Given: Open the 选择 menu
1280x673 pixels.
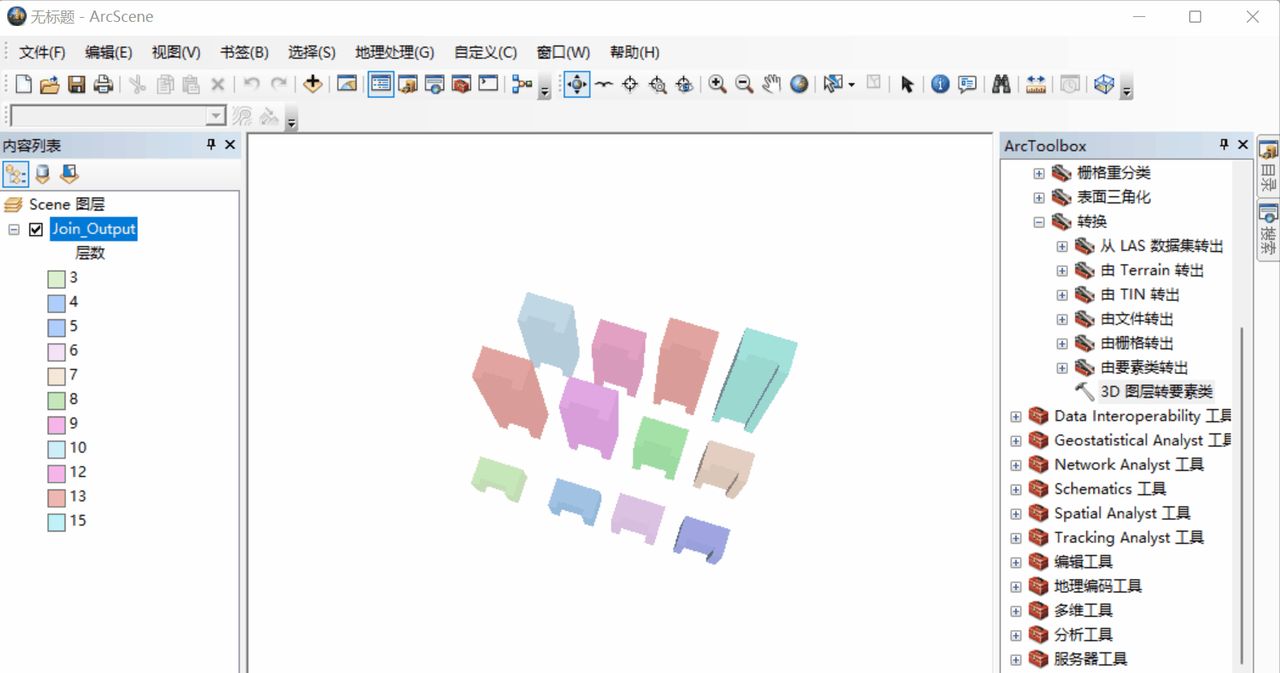Looking at the screenshot, I should (x=310, y=52).
